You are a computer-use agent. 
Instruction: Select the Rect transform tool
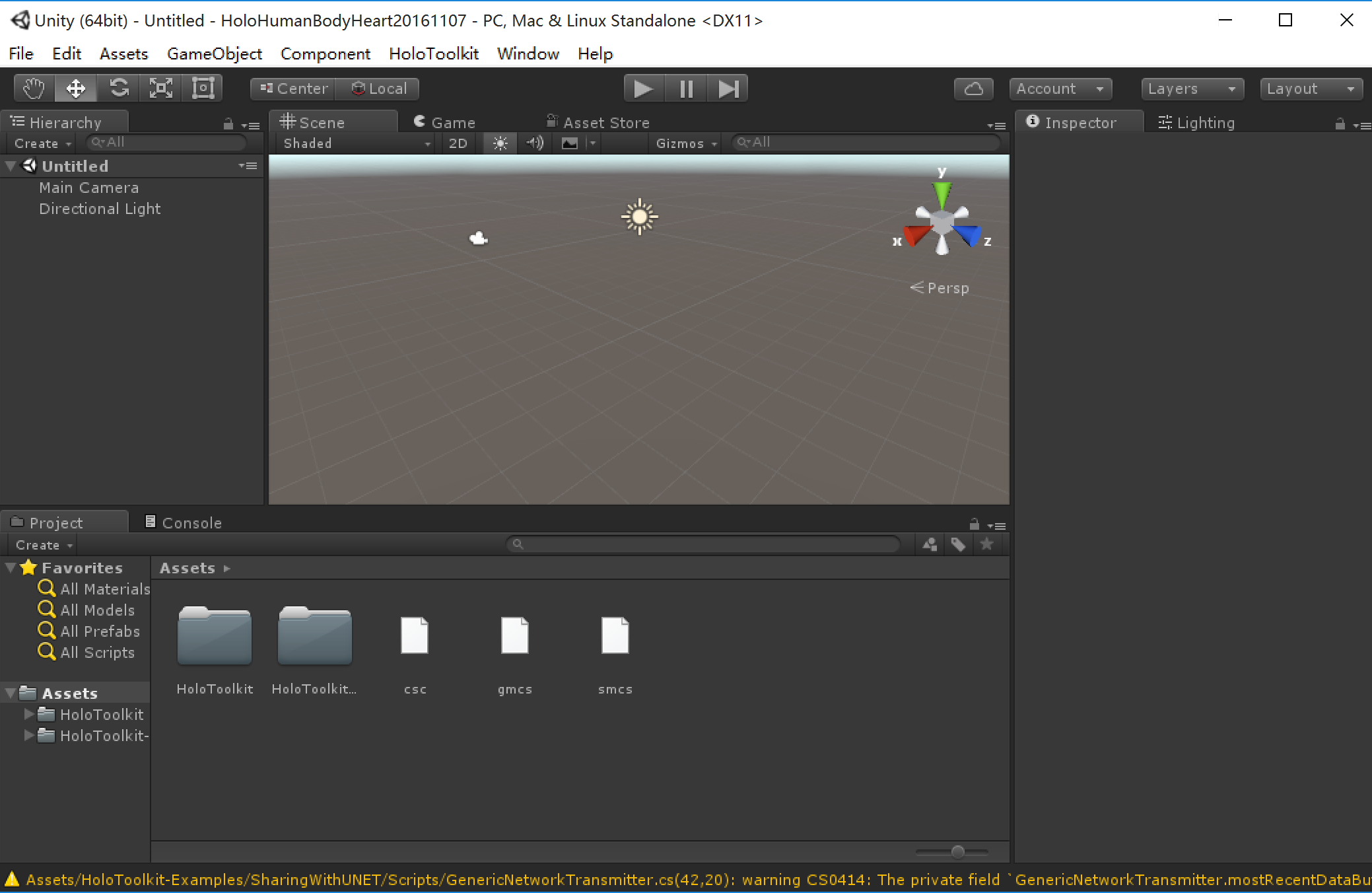tap(203, 89)
